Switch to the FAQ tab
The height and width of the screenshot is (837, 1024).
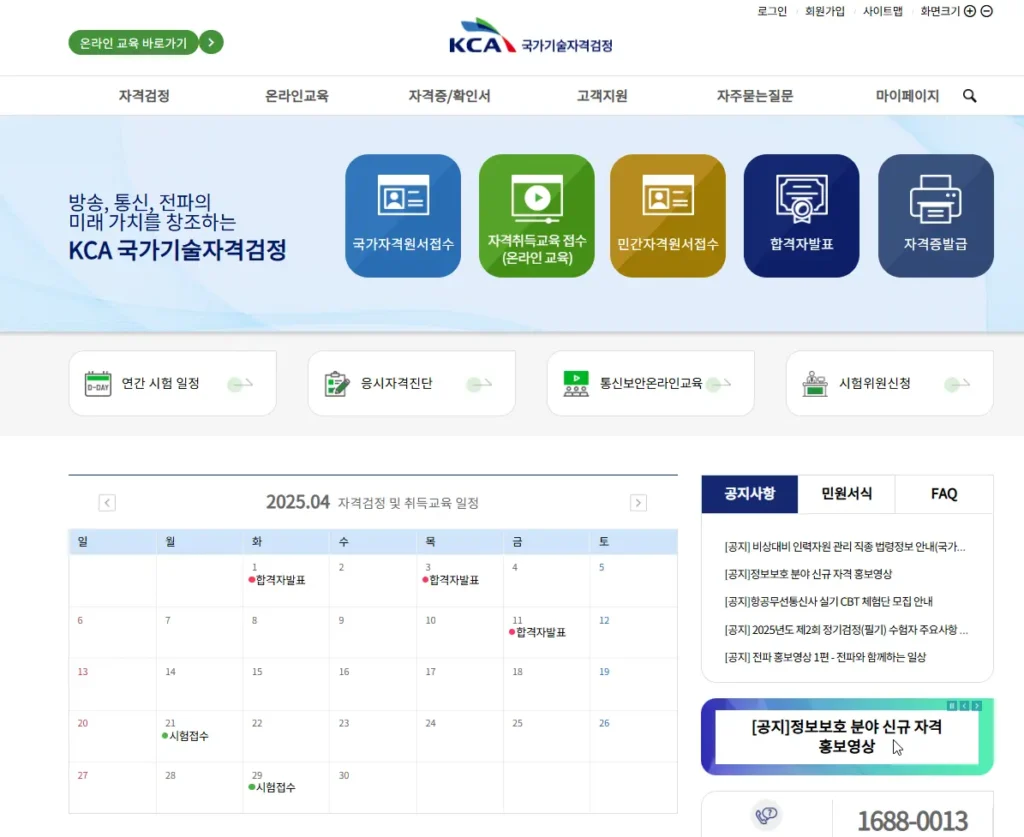pyautogui.click(x=944, y=494)
